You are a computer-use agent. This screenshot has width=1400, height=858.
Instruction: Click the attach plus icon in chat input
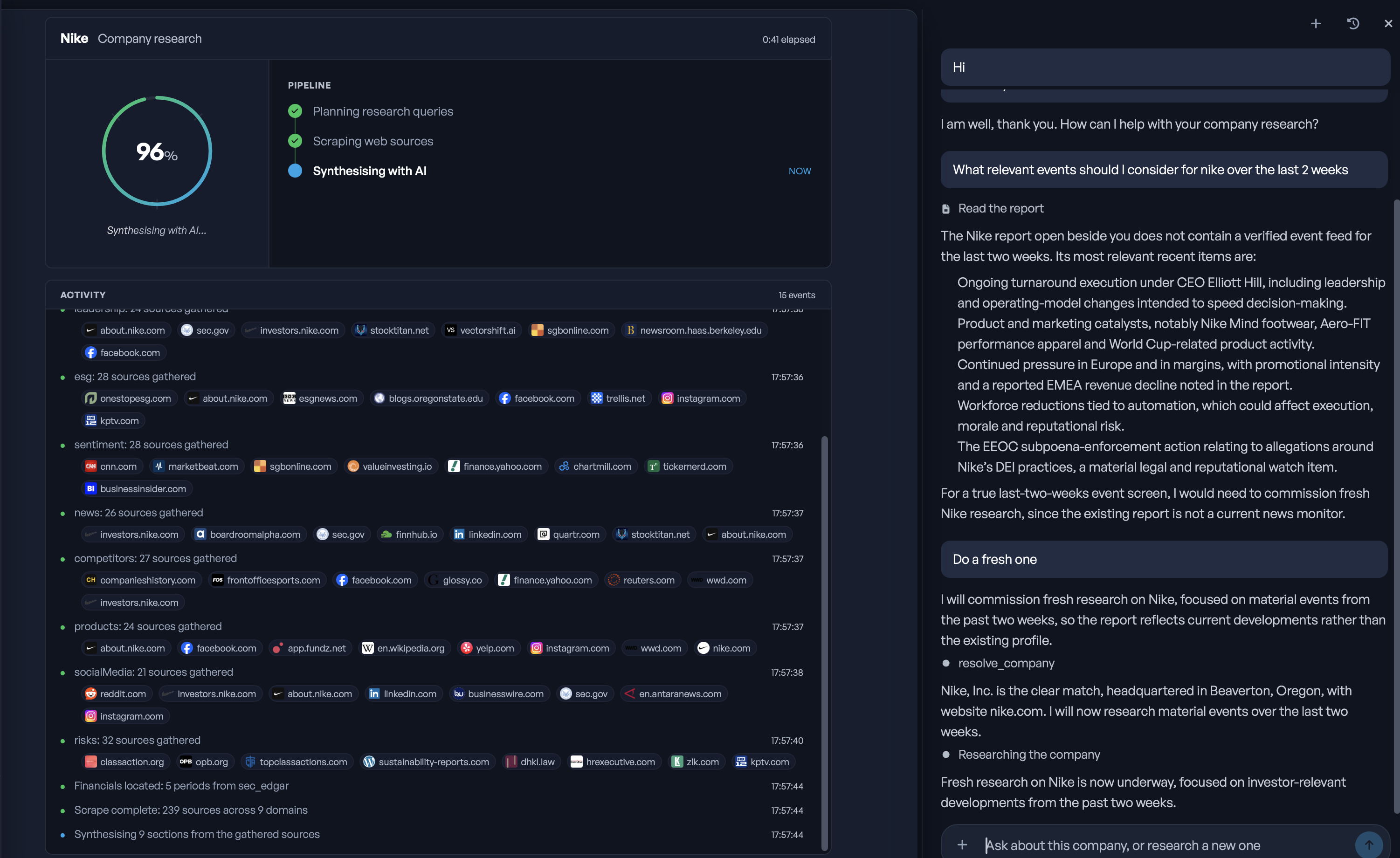962,845
